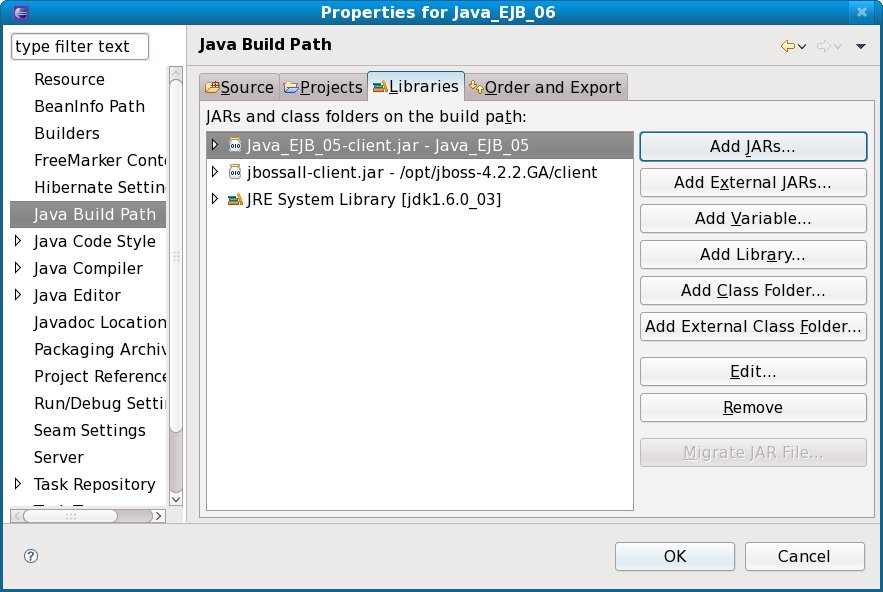Click the type filter text field
883x592 pixels.
(79, 46)
